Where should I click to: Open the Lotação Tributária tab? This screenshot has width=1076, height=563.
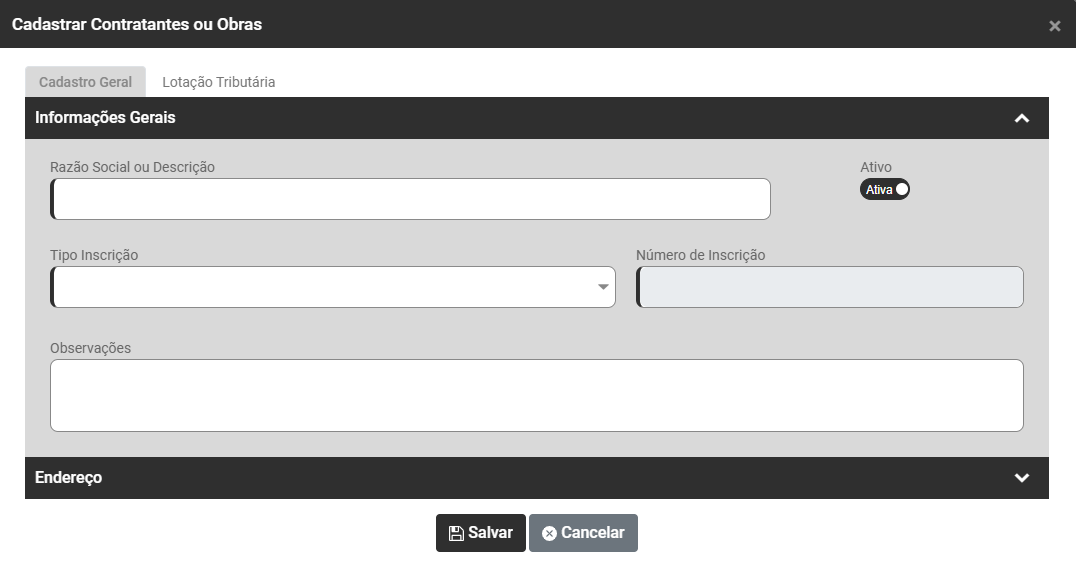click(x=218, y=82)
